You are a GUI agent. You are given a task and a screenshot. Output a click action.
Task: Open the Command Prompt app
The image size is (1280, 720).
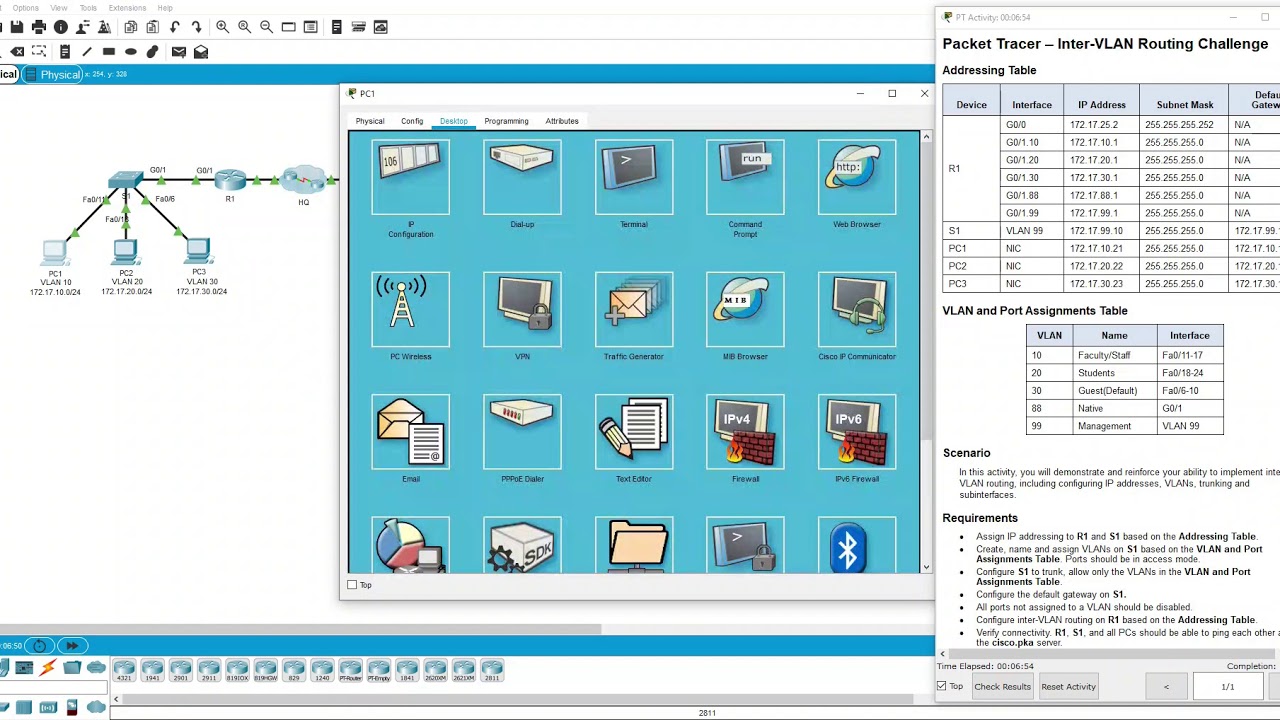pos(745,178)
